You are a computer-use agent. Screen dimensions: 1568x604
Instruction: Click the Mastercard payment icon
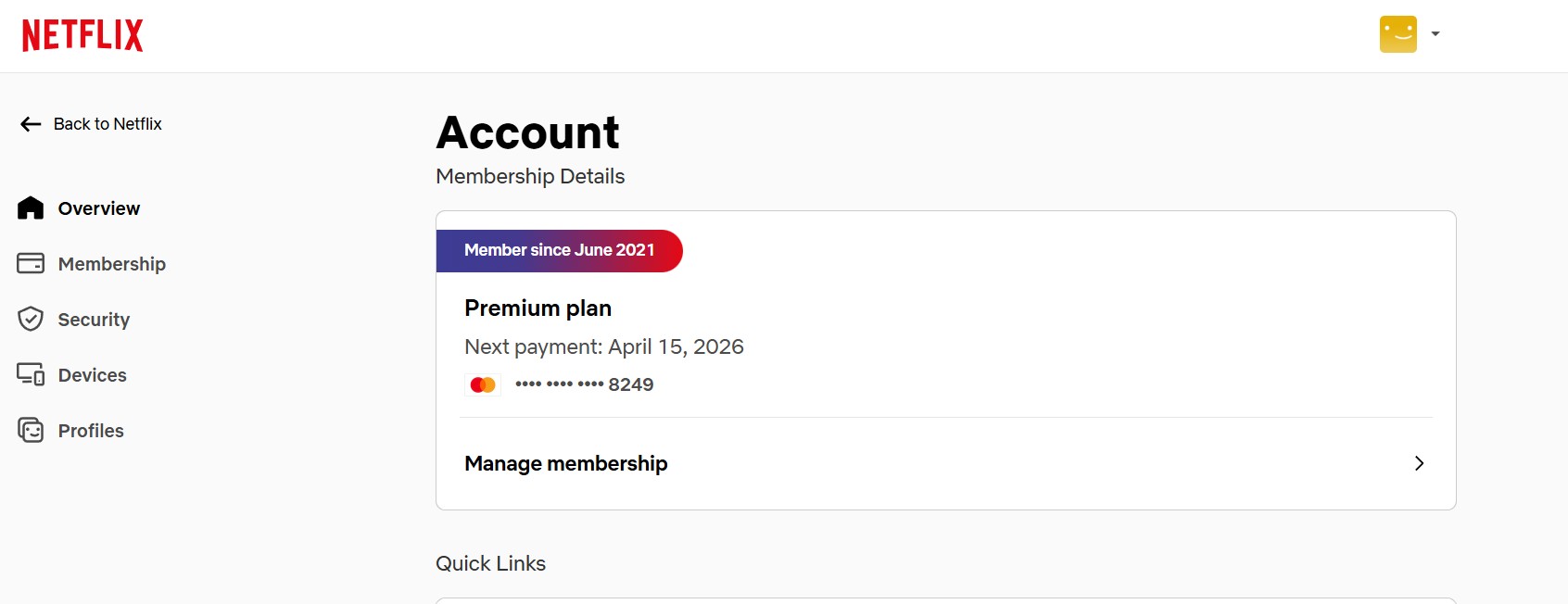[x=483, y=384]
